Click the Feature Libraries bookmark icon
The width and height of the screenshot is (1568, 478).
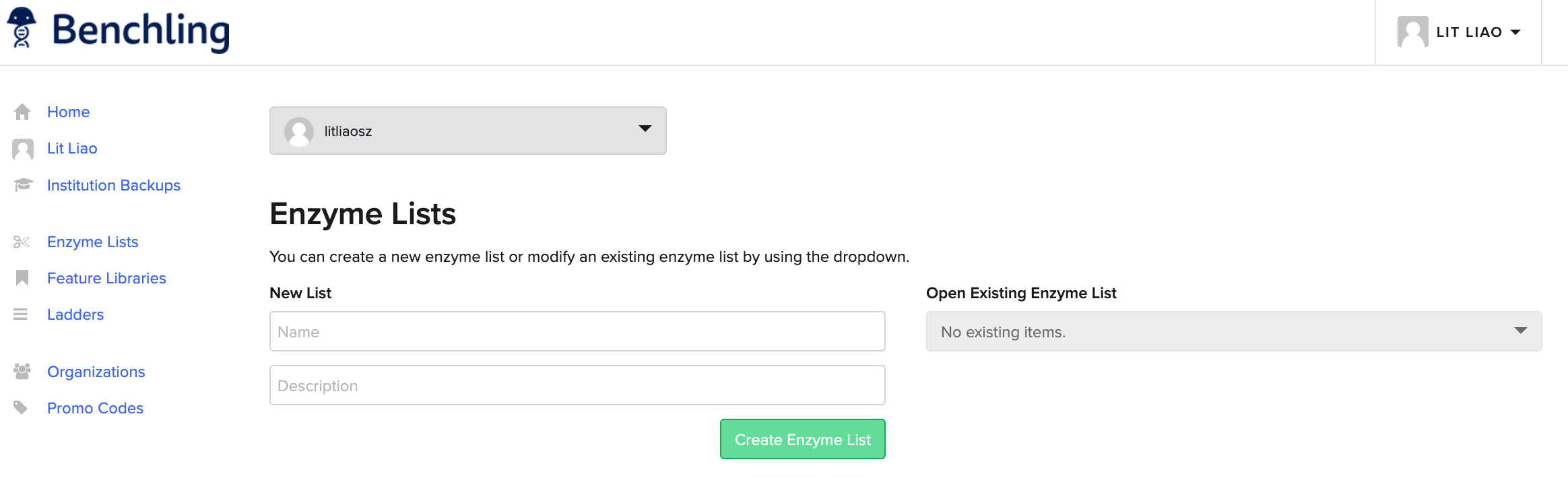(x=22, y=278)
